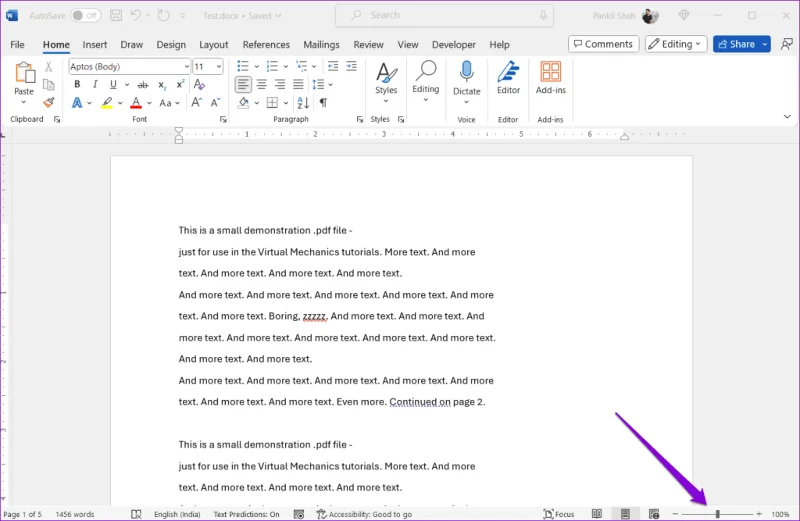Click the Cut scissors icon
800x521 pixels.
[x=48, y=66]
